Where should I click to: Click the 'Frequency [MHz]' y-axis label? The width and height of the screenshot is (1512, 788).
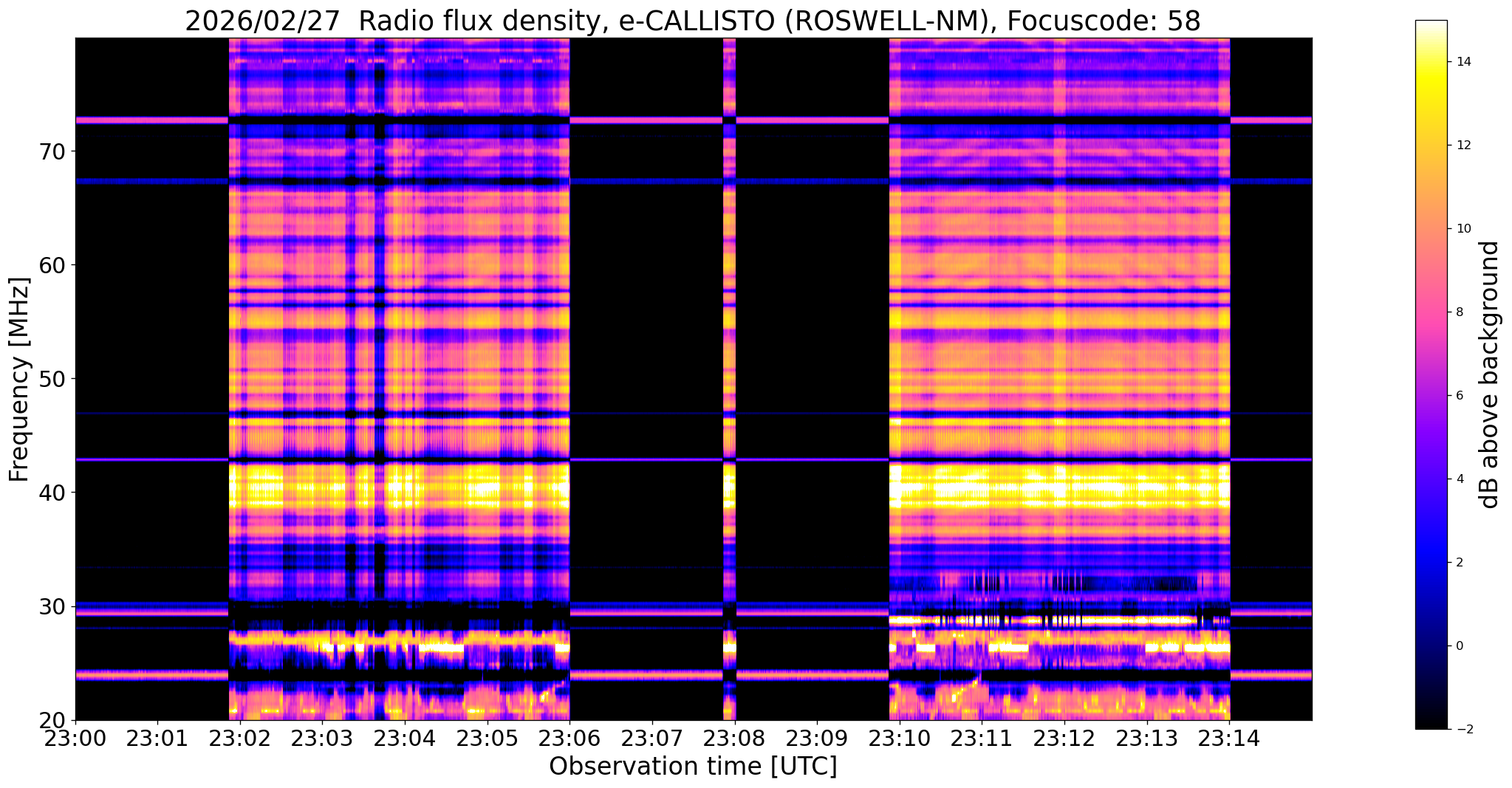[x=19, y=380]
